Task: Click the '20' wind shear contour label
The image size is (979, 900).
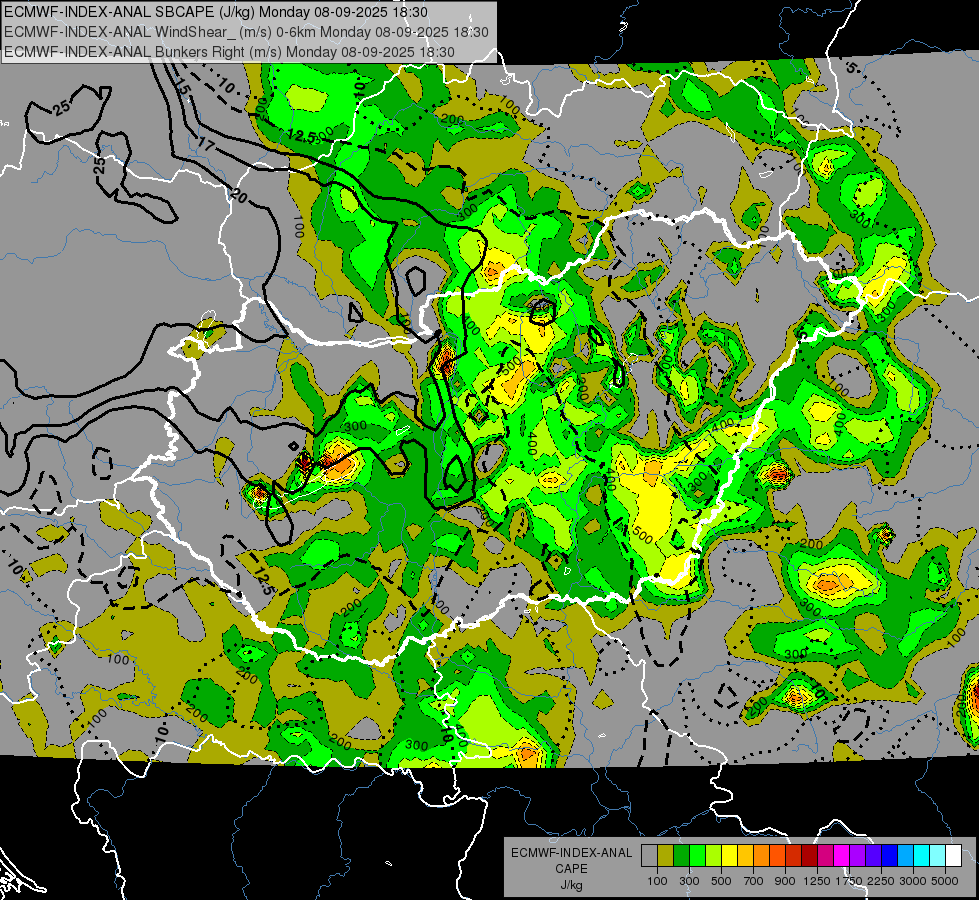Action: 238,196
